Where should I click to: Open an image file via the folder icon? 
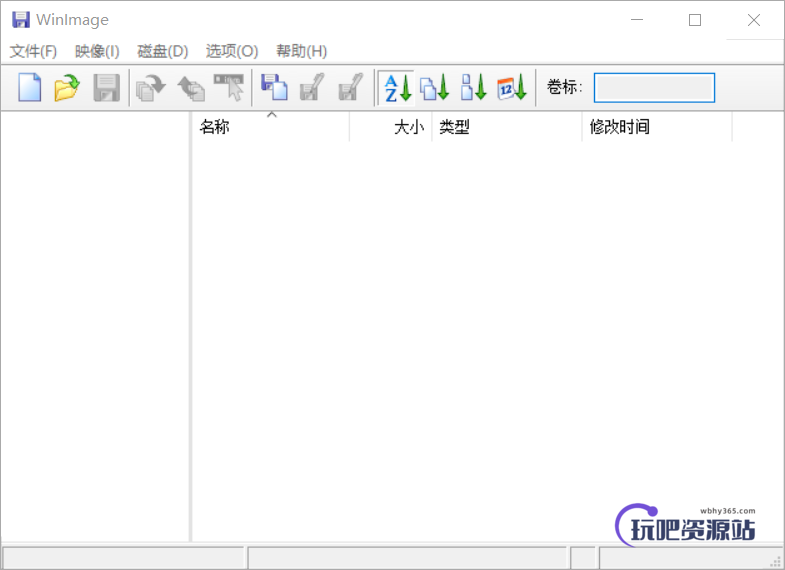[x=67, y=88]
